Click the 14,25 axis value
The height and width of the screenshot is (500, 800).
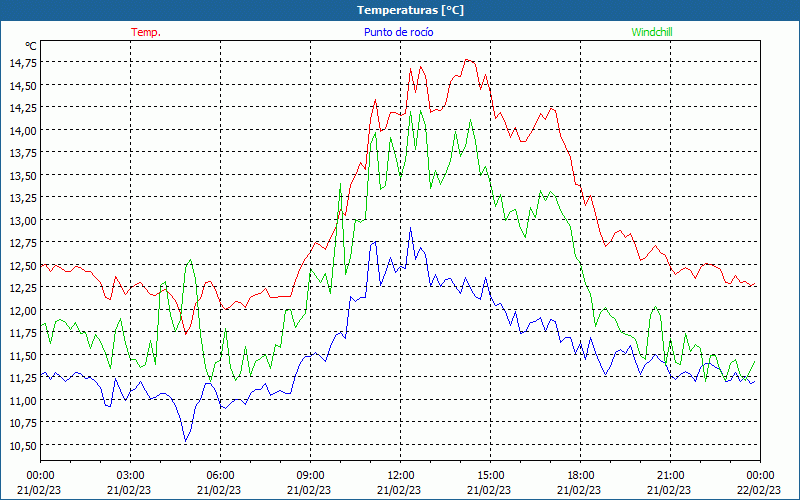[22, 108]
